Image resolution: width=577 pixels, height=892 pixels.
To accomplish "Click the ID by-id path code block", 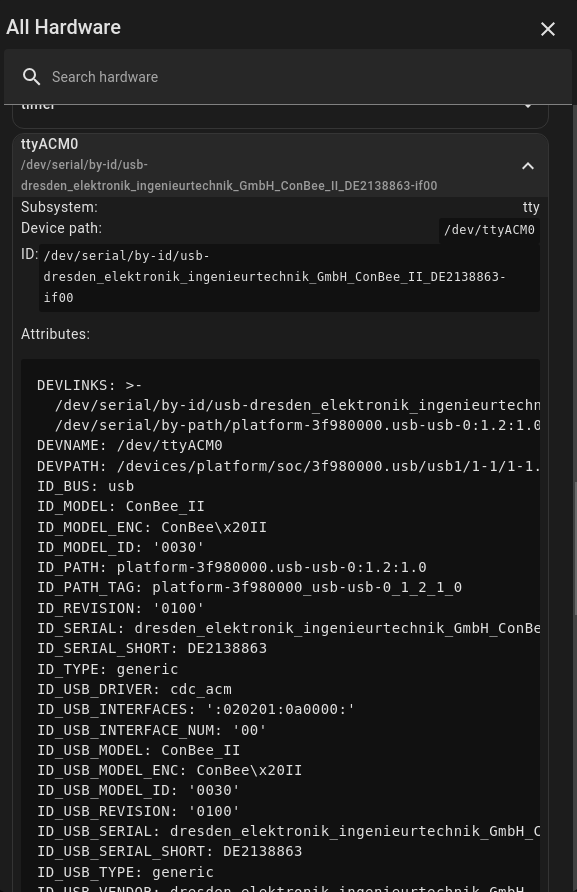I will pos(289,277).
